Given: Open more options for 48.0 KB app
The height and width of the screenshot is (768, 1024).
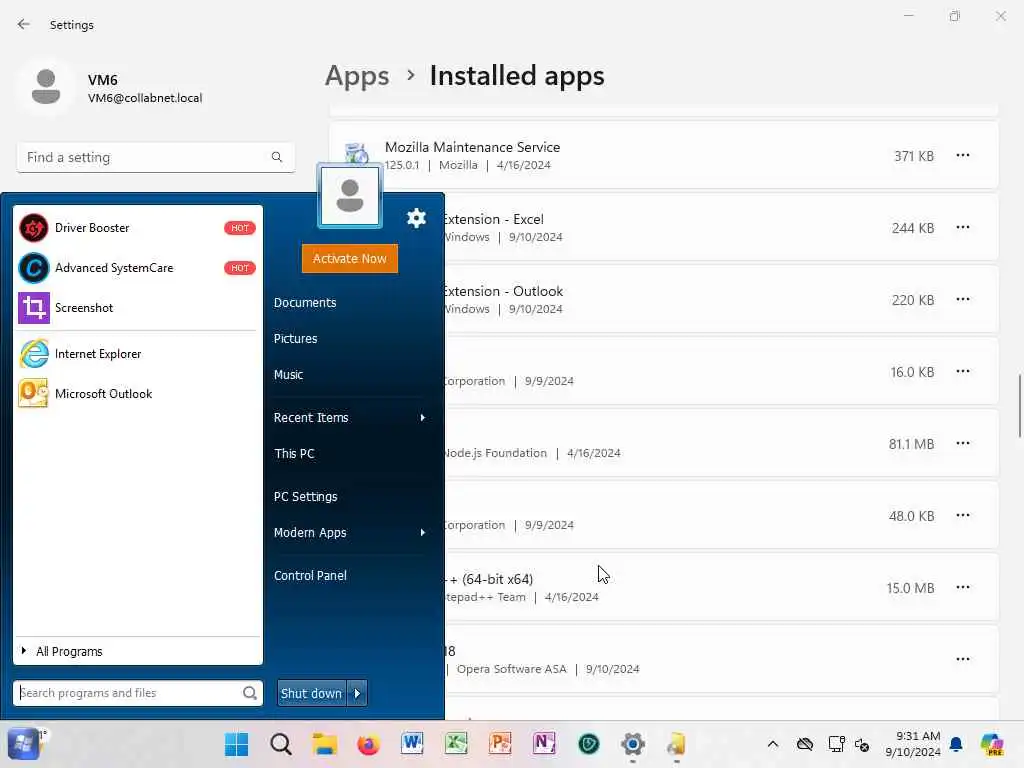Looking at the screenshot, I should click(x=963, y=515).
